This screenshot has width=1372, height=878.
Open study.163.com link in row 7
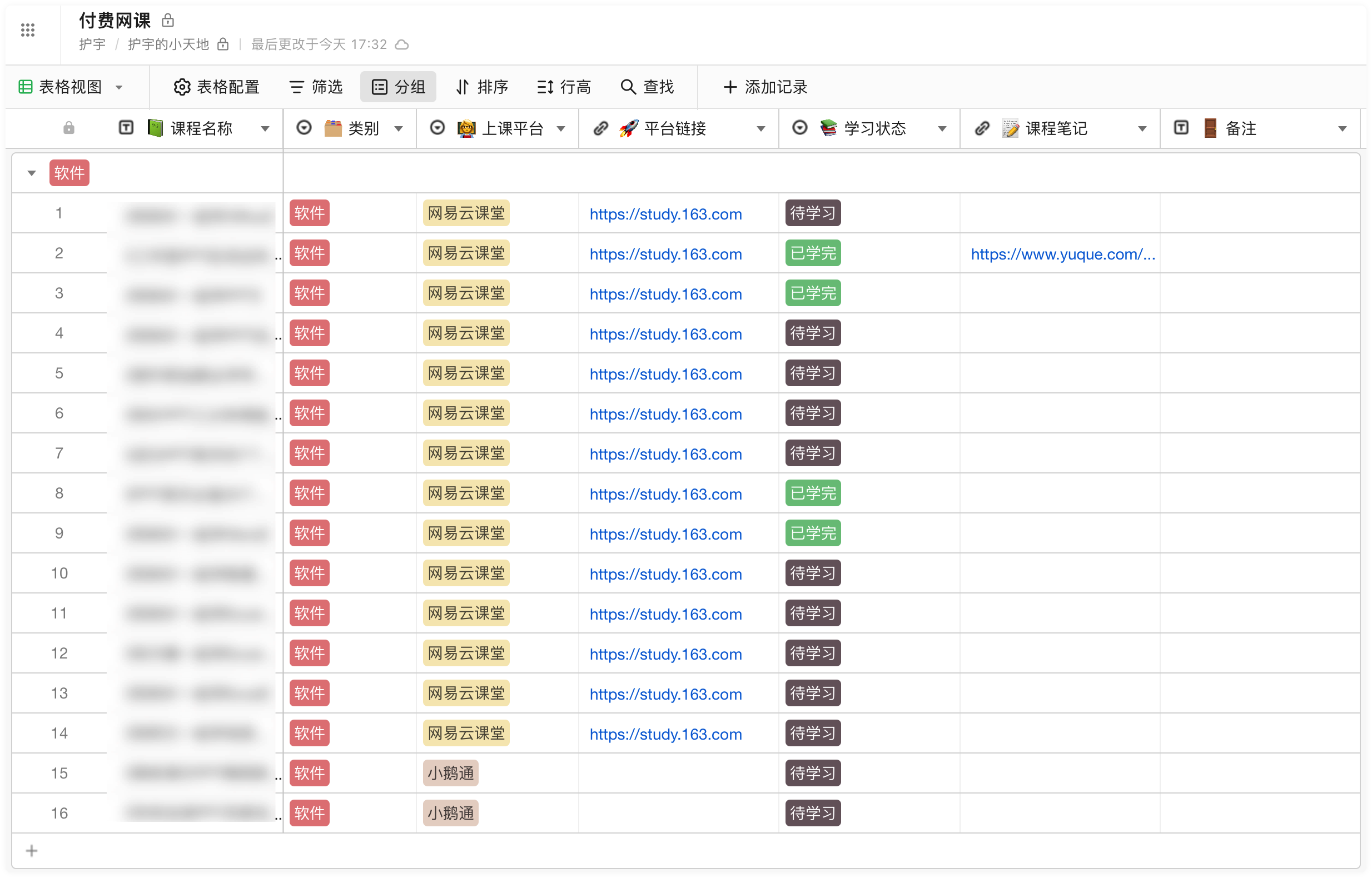coord(665,454)
